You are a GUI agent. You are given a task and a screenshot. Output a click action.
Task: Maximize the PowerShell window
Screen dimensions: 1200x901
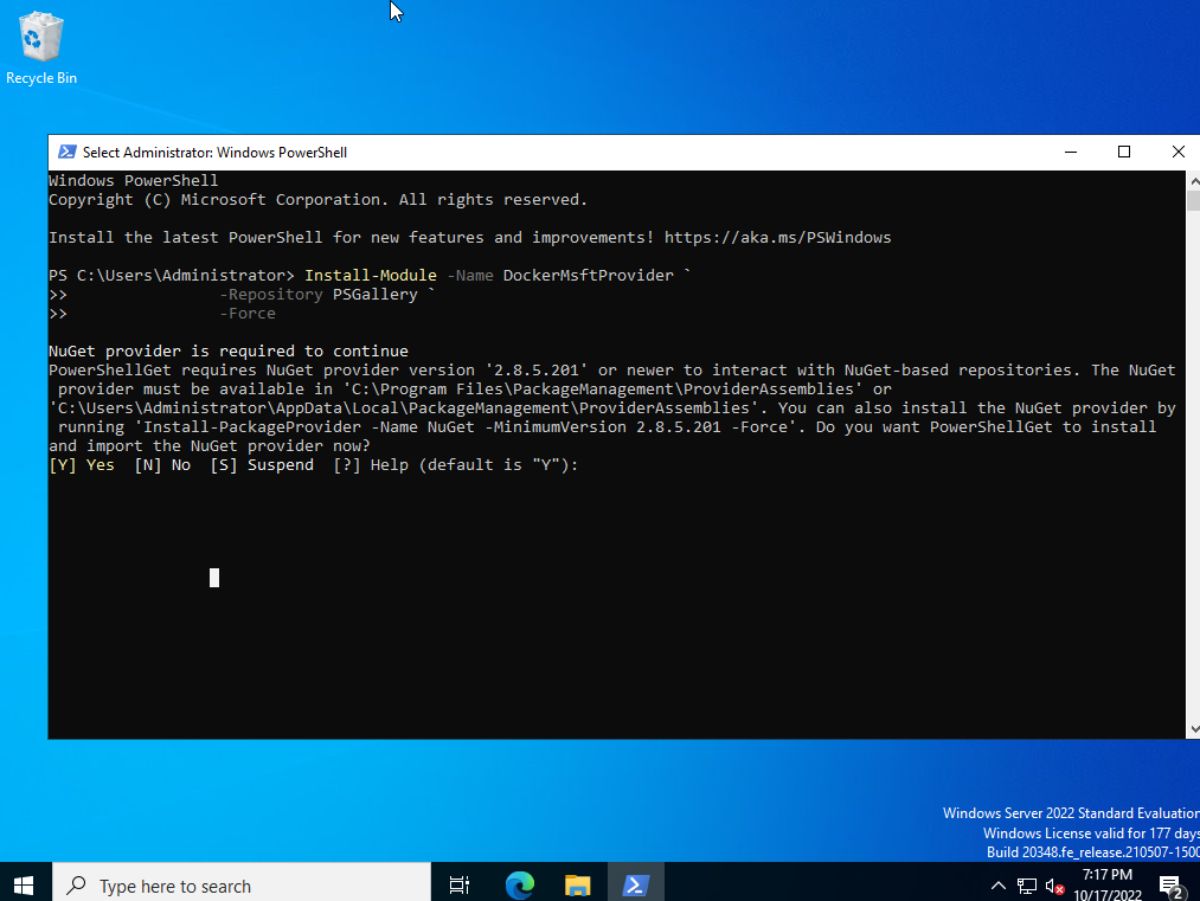[x=1124, y=152]
